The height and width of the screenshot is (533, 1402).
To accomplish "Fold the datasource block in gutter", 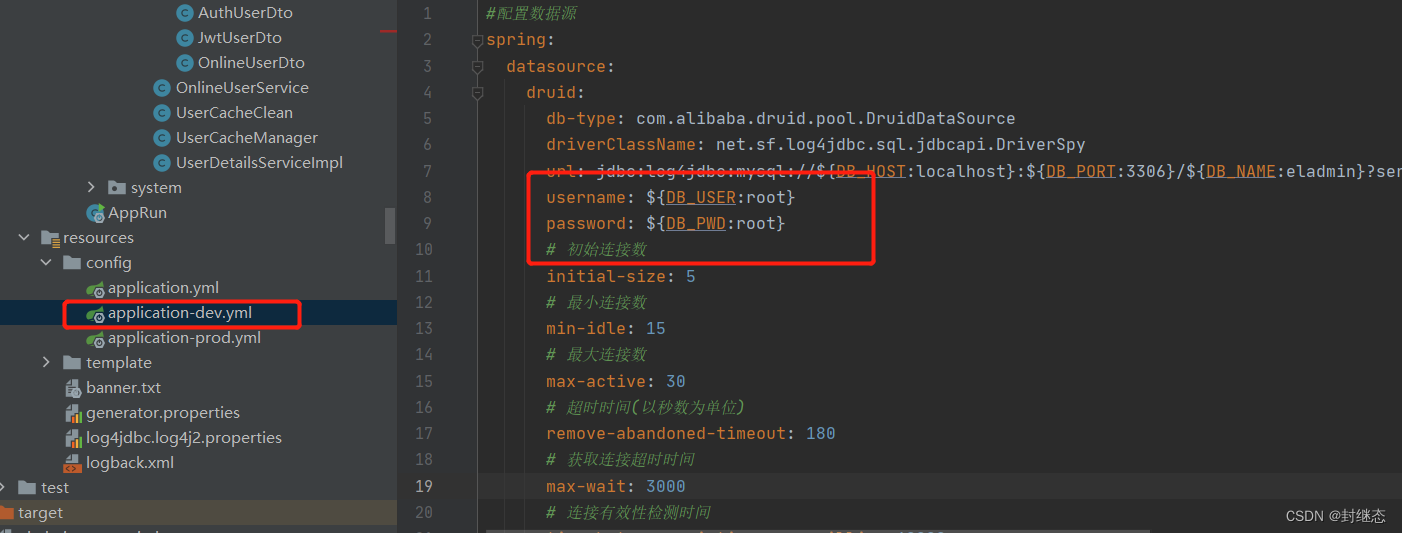I will [477, 66].
